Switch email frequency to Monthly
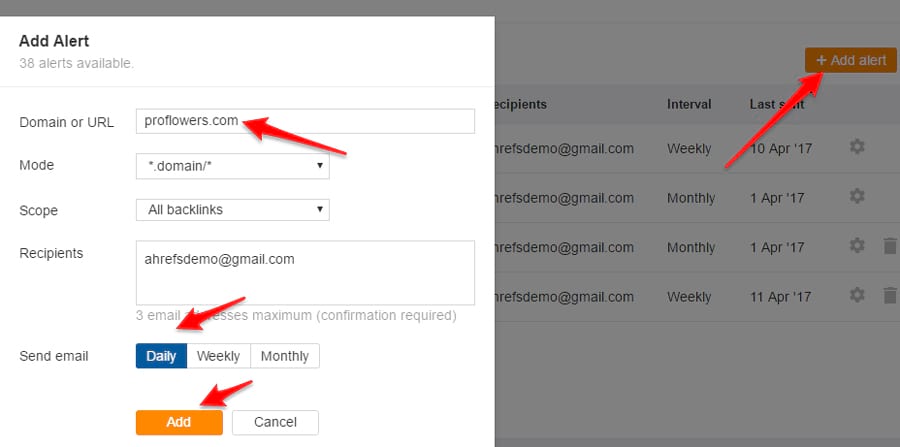 pyautogui.click(x=285, y=356)
